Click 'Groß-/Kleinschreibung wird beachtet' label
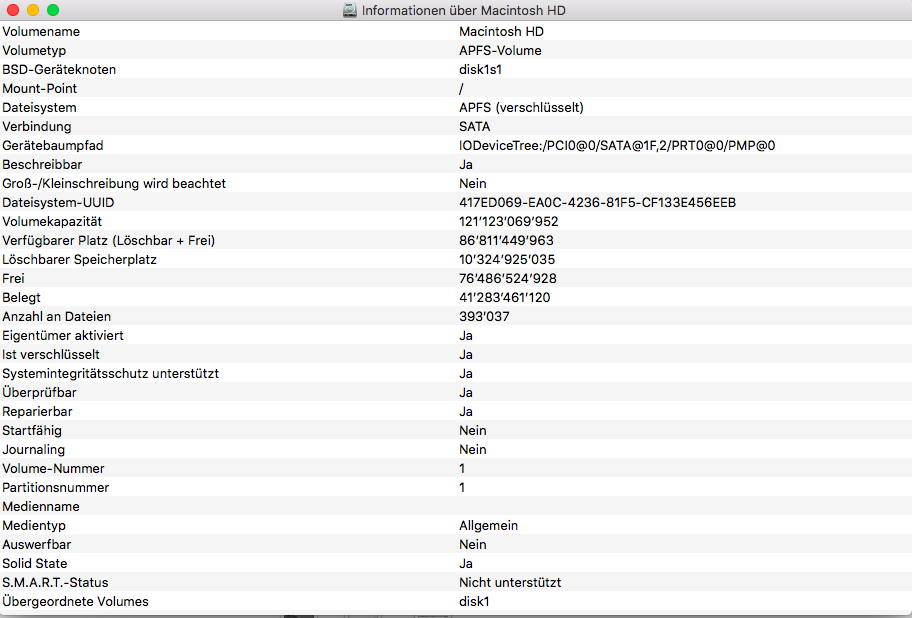This screenshot has height=618, width=912. [x=114, y=184]
